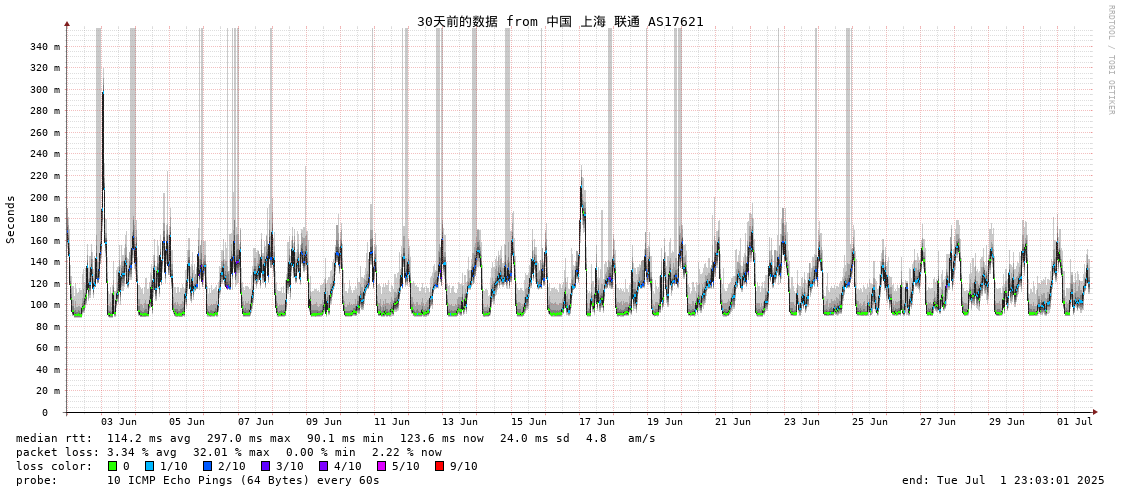Screen dimensions: 1121x494
Task: Click the "297.0 ms max" rtt value
Action: click(x=249, y=438)
